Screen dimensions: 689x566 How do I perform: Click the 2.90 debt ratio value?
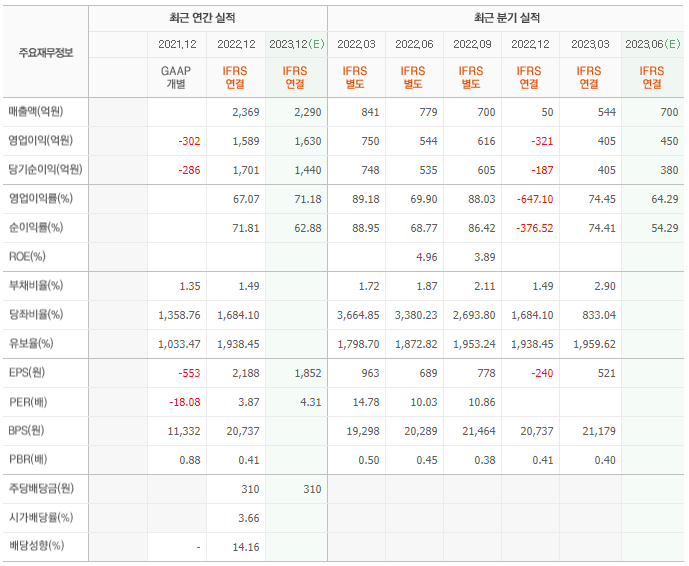point(605,287)
